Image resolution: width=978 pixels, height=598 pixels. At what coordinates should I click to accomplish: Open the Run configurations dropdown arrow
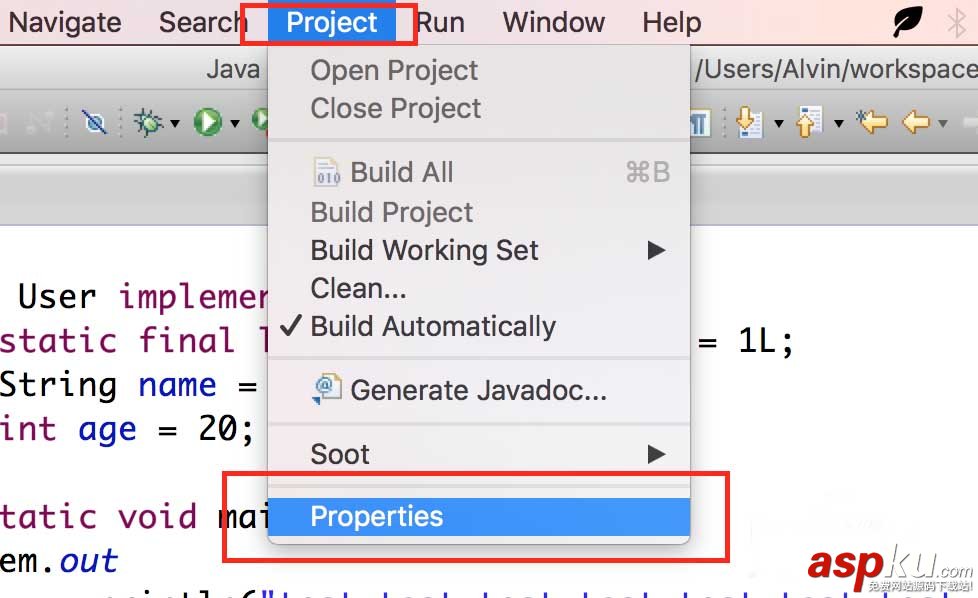[235, 124]
